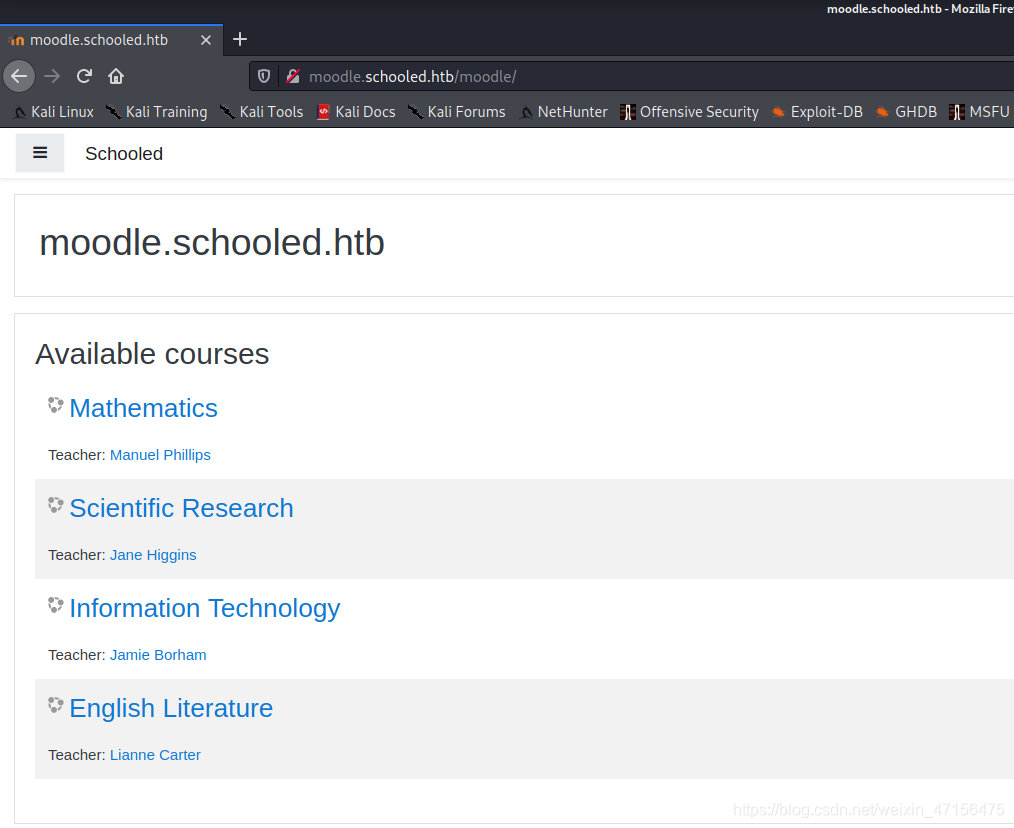Open the hamburger side menu
Screen dimensions: 1014x828
click(40, 153)
